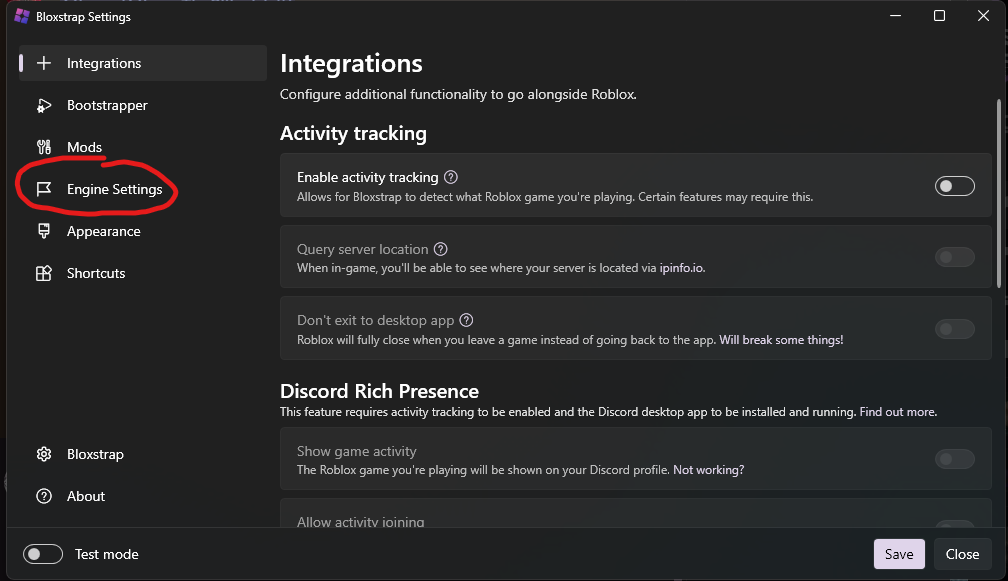The image size is (1008, 581).
Task: Click the Engine Settings flag icon
Action: click(x=43, y=189)
